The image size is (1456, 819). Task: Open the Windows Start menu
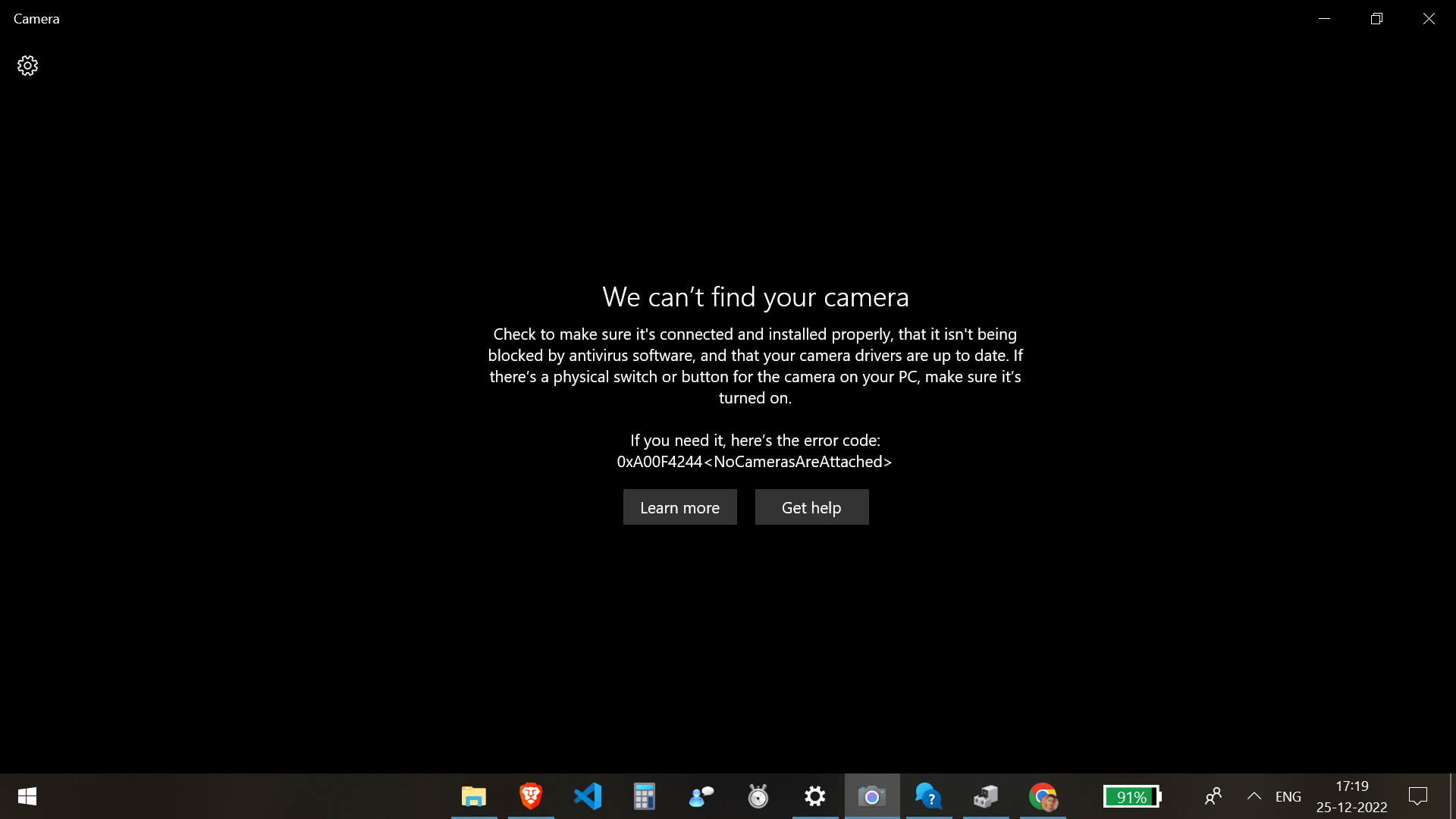[x=27, y=796]
